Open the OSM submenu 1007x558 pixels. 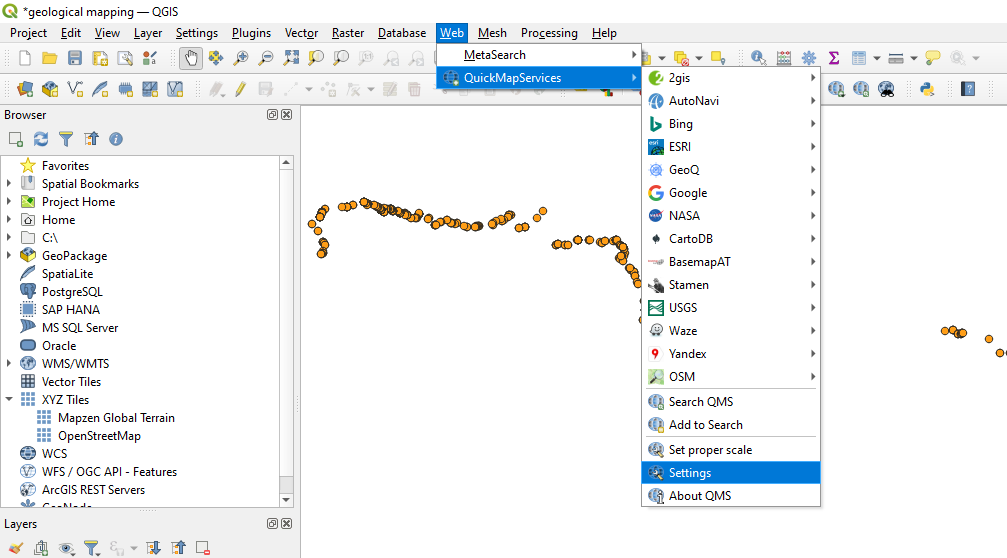(x=731, y=377)
